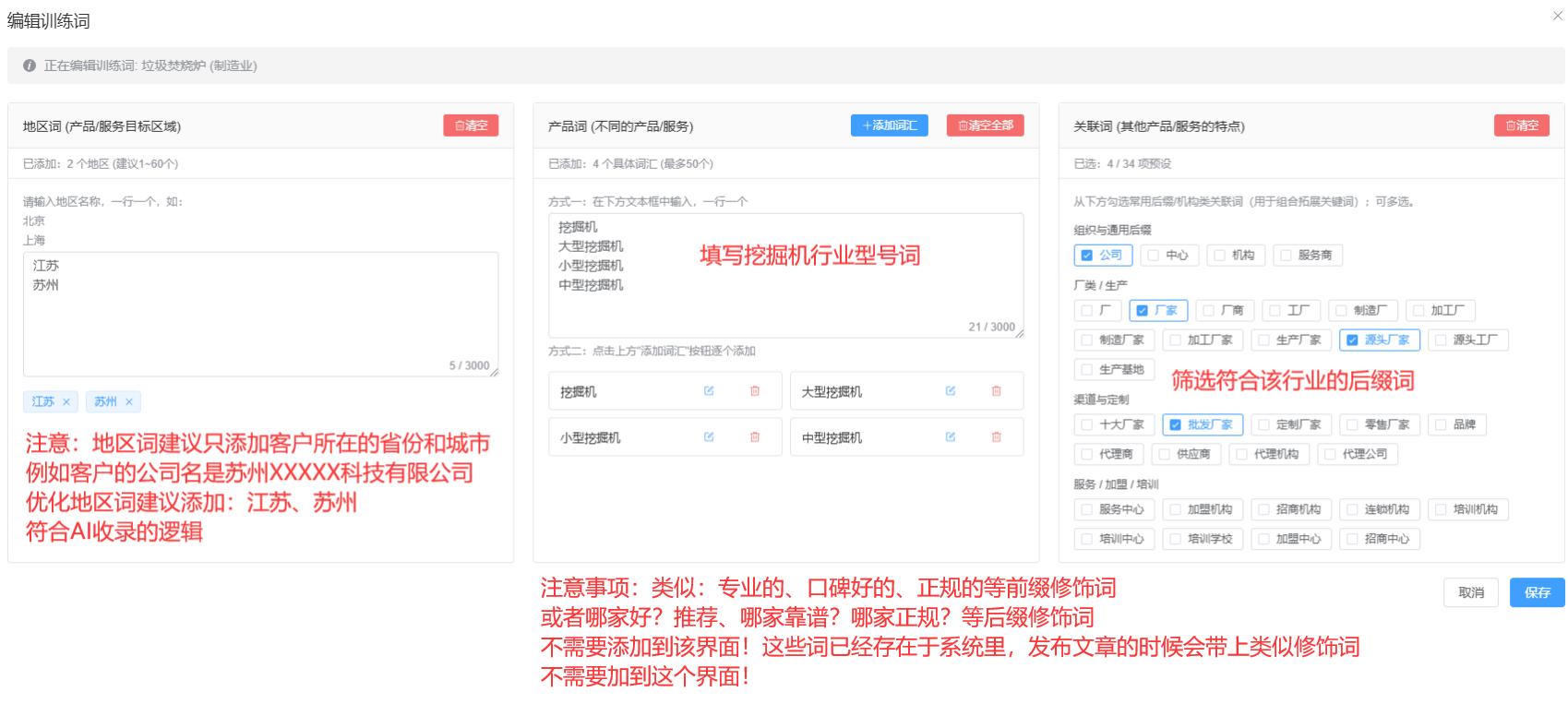Image resolution: width=1568 pixels, height=704 pixels.
Task: Click 清空全部 in product words panel
Action: point(985,125)
